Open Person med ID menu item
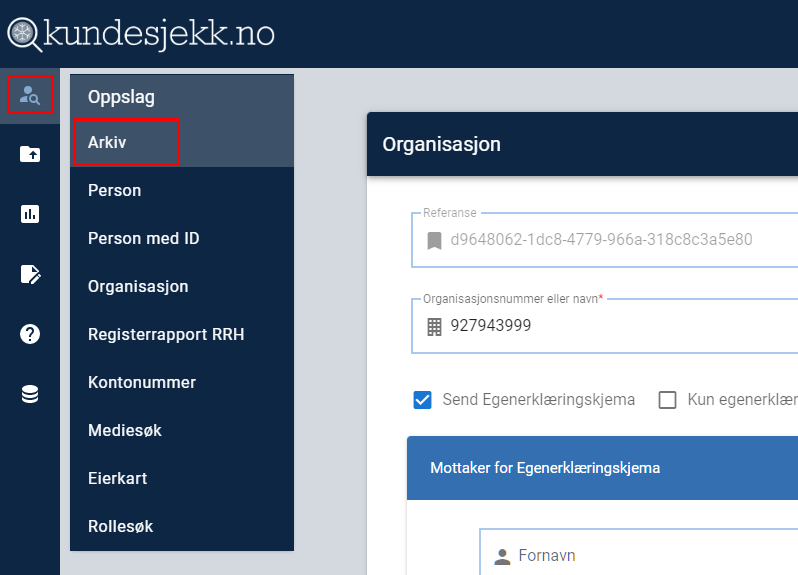Screen dimensions: 798x575 coord(182,238)
